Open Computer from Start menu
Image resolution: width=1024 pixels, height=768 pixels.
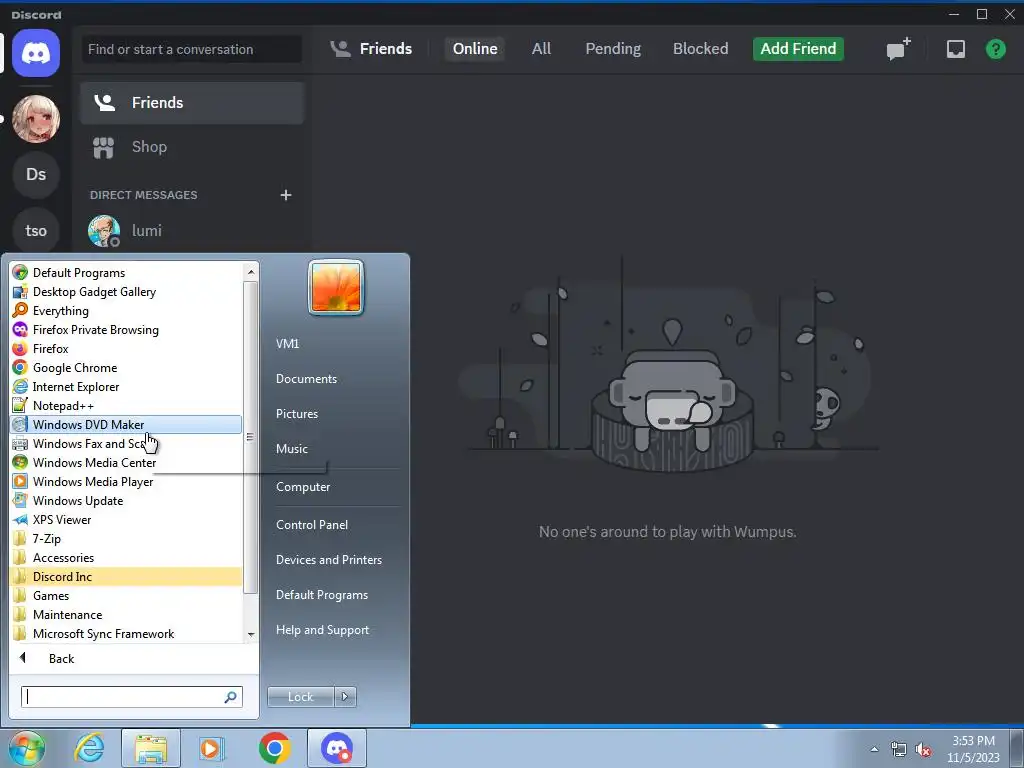pos(303,487)
